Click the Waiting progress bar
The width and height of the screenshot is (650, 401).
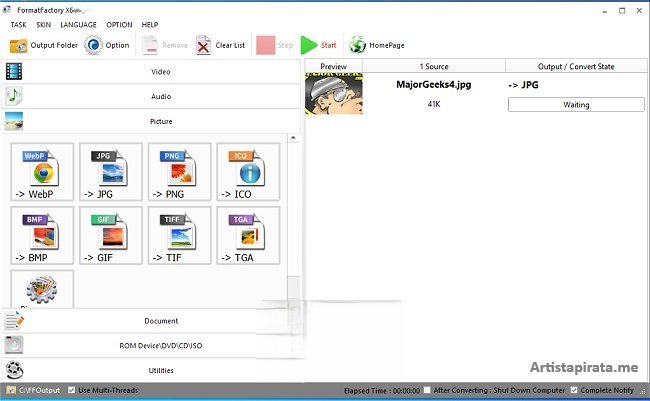click(x=576, y=105)
